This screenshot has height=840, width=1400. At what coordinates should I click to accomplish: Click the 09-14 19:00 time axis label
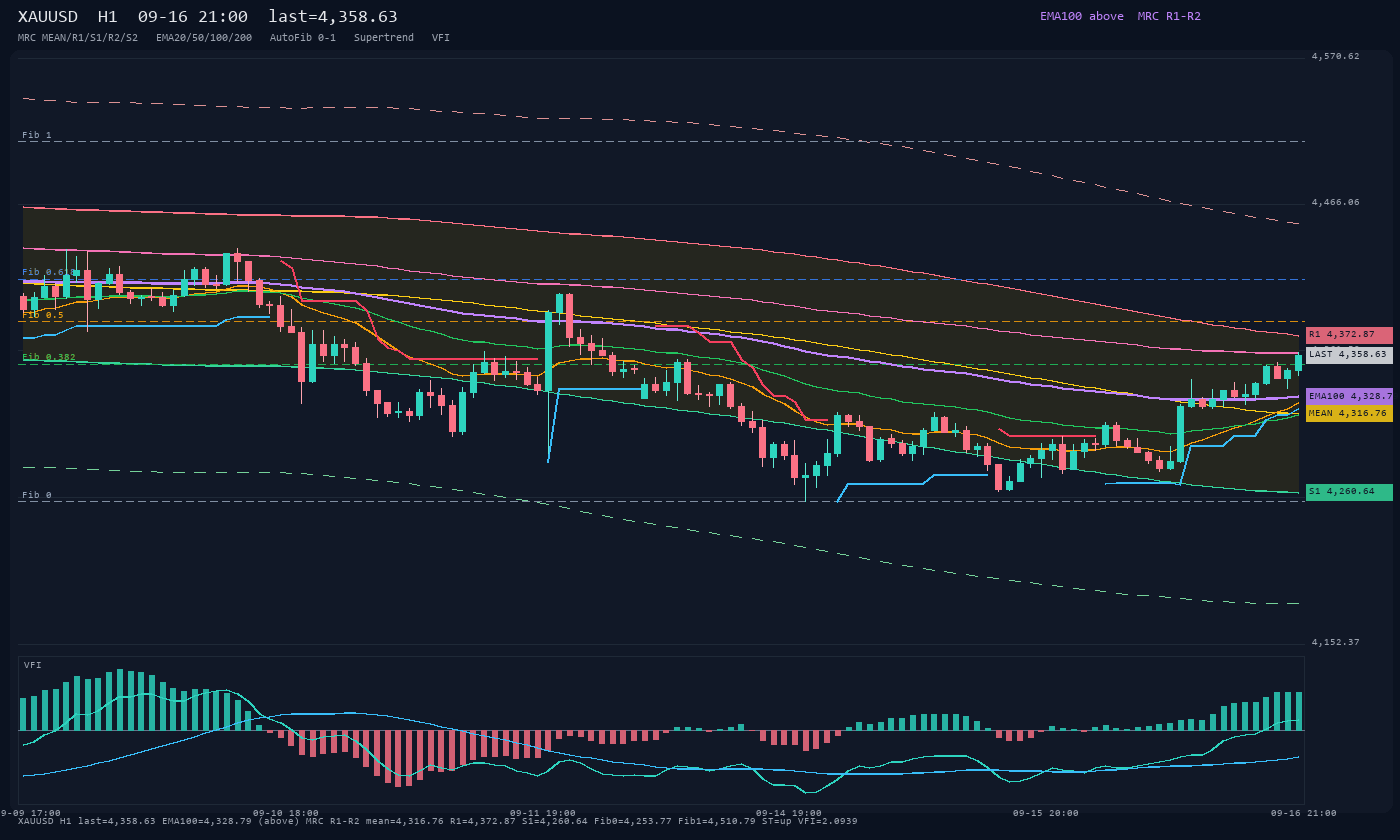point(789,813)
